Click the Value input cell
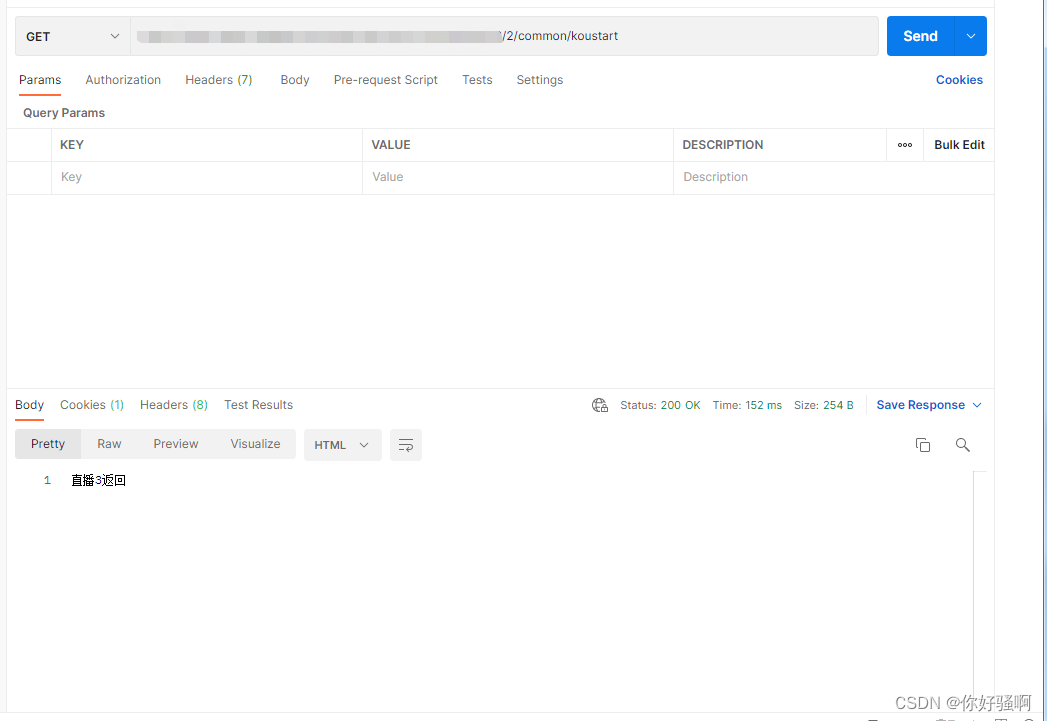Viewport: 1047px width, 721px height. (x=517, y=178)
